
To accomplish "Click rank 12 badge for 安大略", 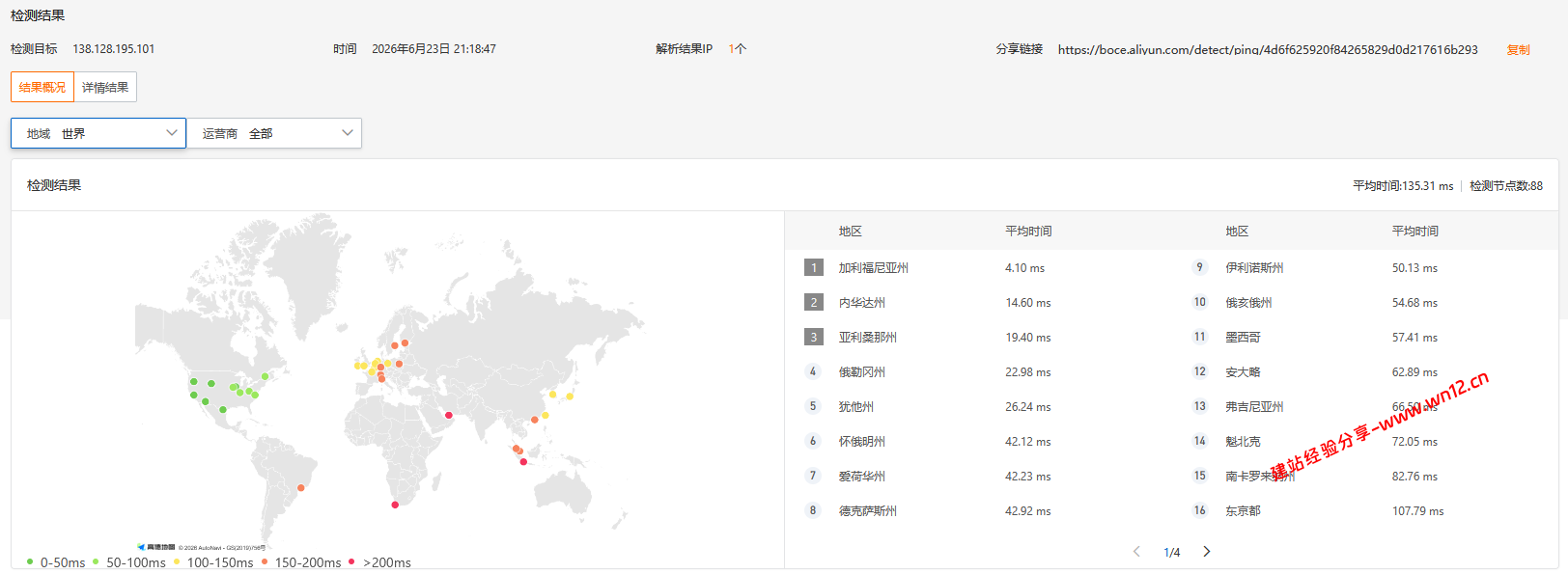I will pyautogui.click(x=1200, y=371).
